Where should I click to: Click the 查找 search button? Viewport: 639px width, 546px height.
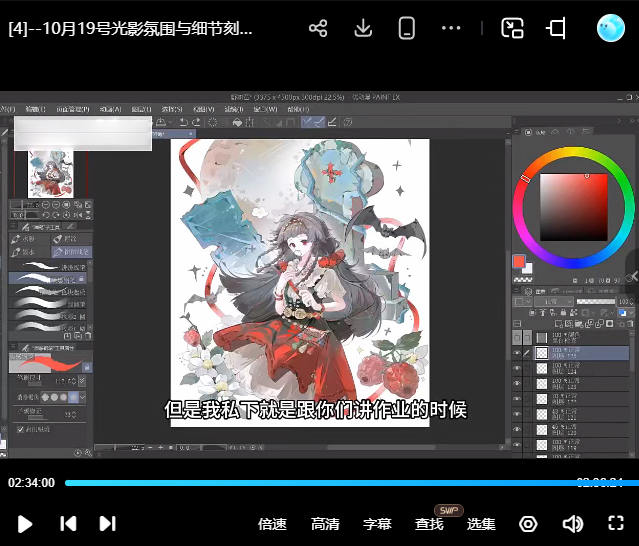point(429,524)
